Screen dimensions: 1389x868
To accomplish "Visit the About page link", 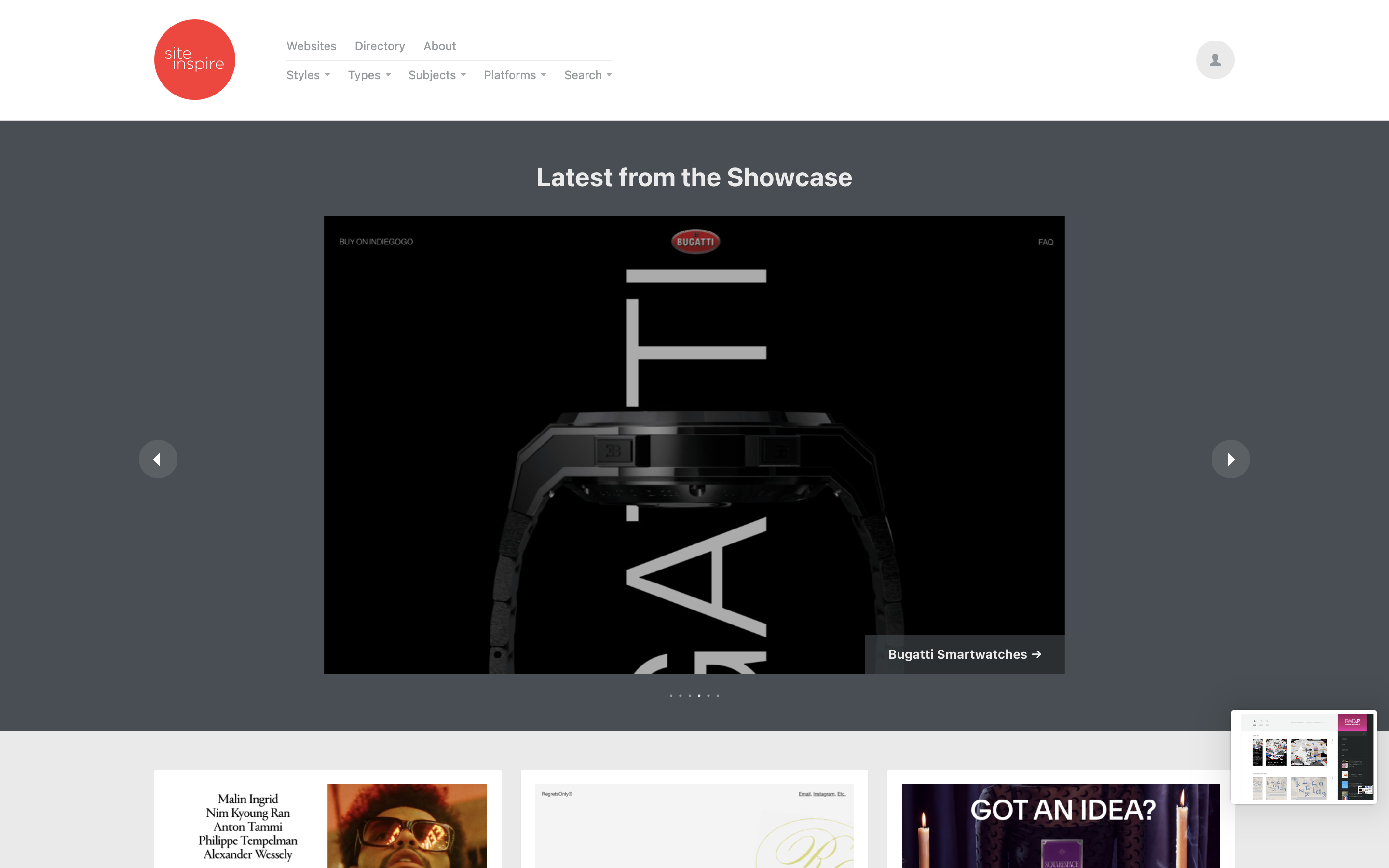I will click(440, 46).
